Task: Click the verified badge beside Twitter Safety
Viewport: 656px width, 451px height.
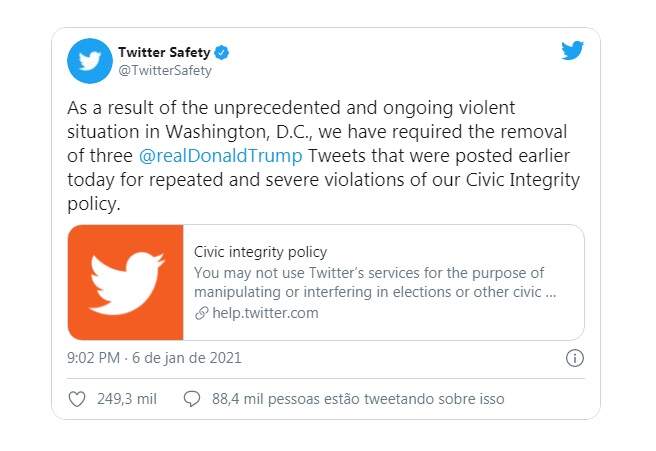Action: [x=225, y=52]
